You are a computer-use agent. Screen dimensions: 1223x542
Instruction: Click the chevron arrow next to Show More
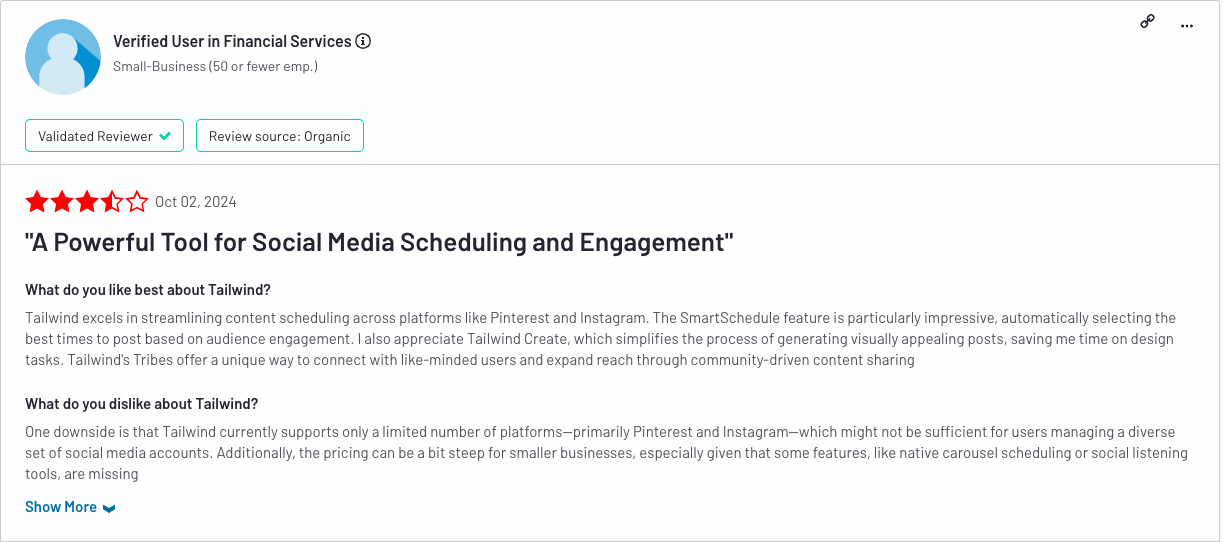(109, 508)
